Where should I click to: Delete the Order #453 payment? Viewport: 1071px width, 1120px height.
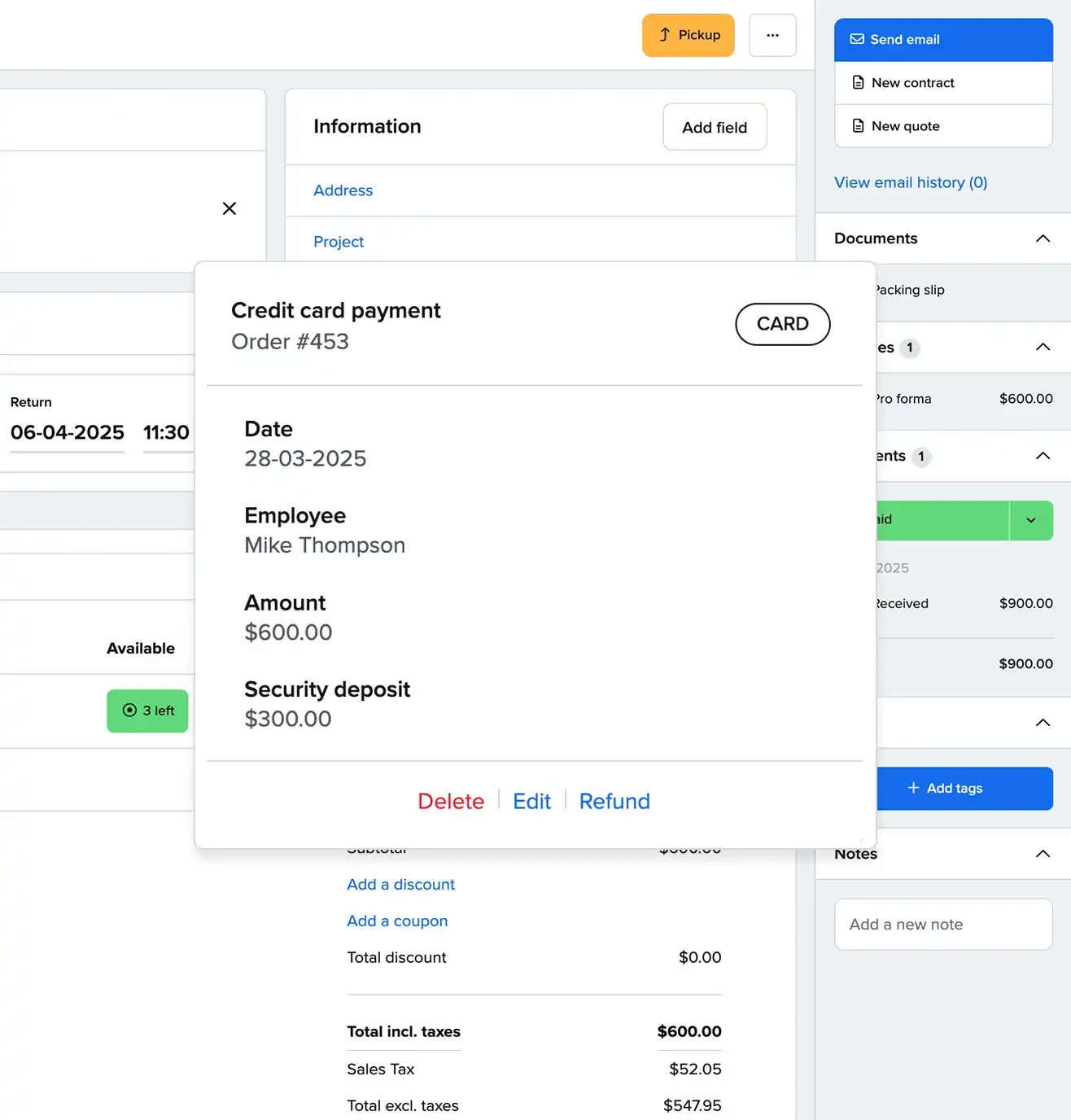[x=451, y=801]
